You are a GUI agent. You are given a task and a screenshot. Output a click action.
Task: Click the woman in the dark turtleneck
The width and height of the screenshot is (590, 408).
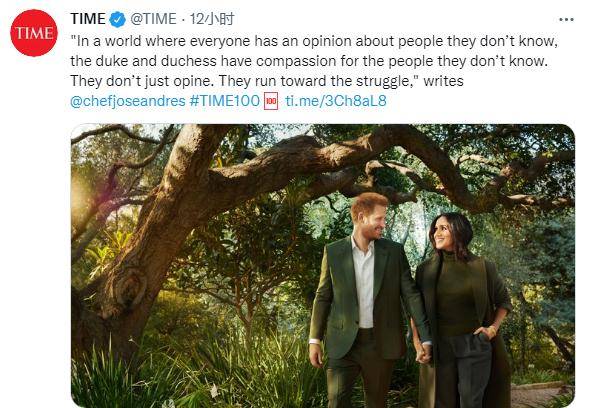pos(463,311)
